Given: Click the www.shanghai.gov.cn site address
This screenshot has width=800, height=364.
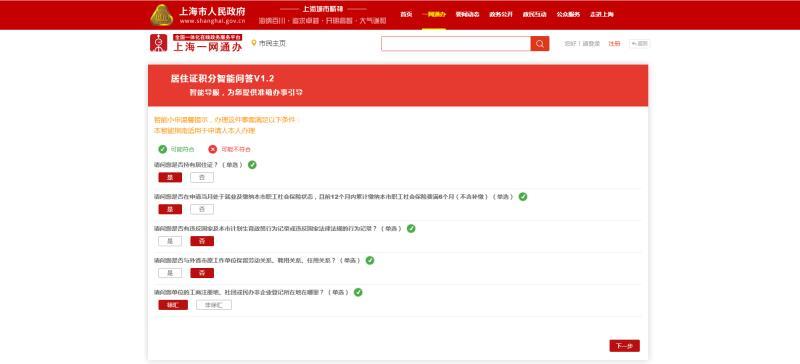Looking at the screenshot, I should pos(212,21).
